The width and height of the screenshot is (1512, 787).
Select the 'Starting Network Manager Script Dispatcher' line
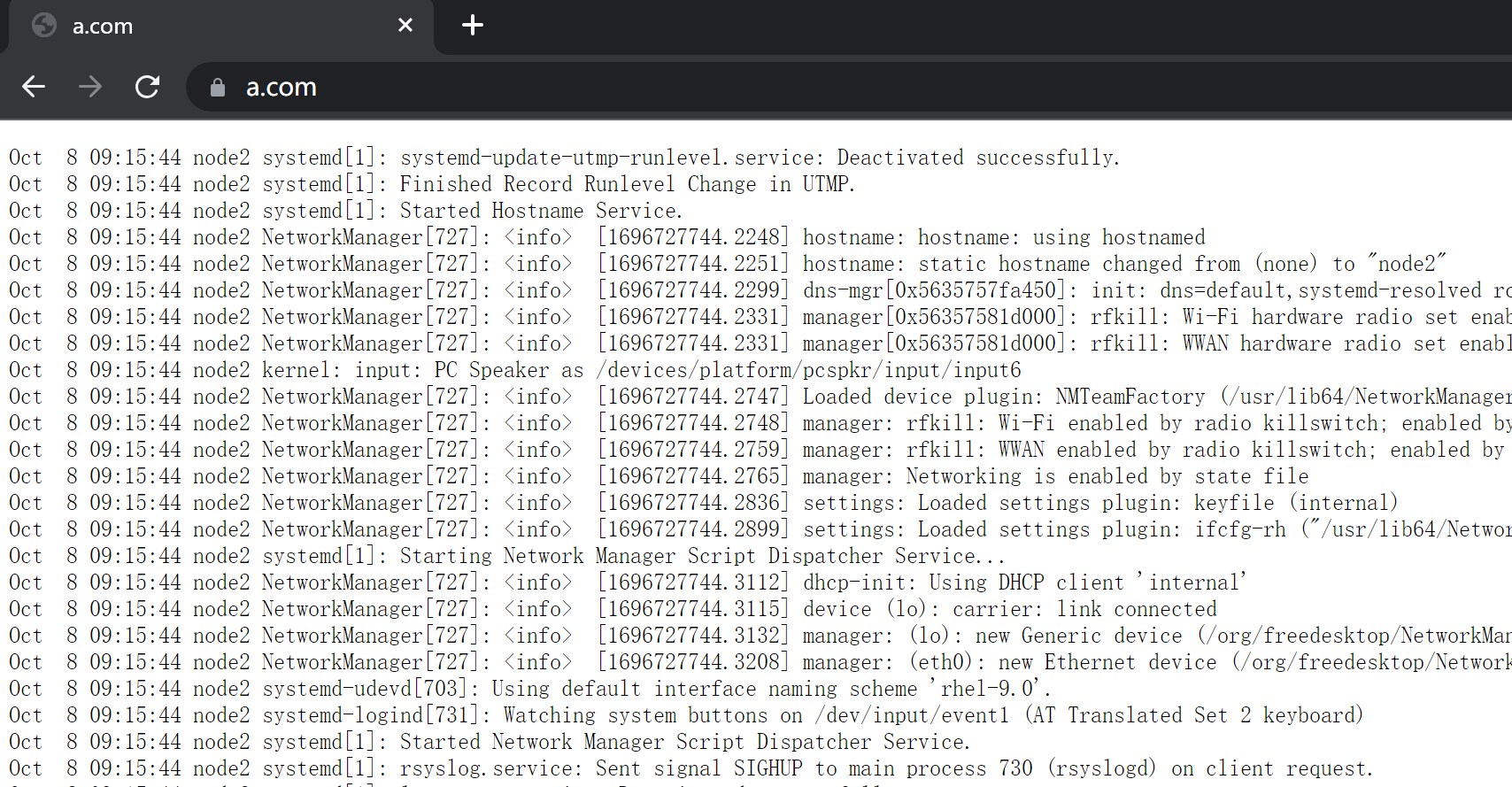(x=701, y=556)
